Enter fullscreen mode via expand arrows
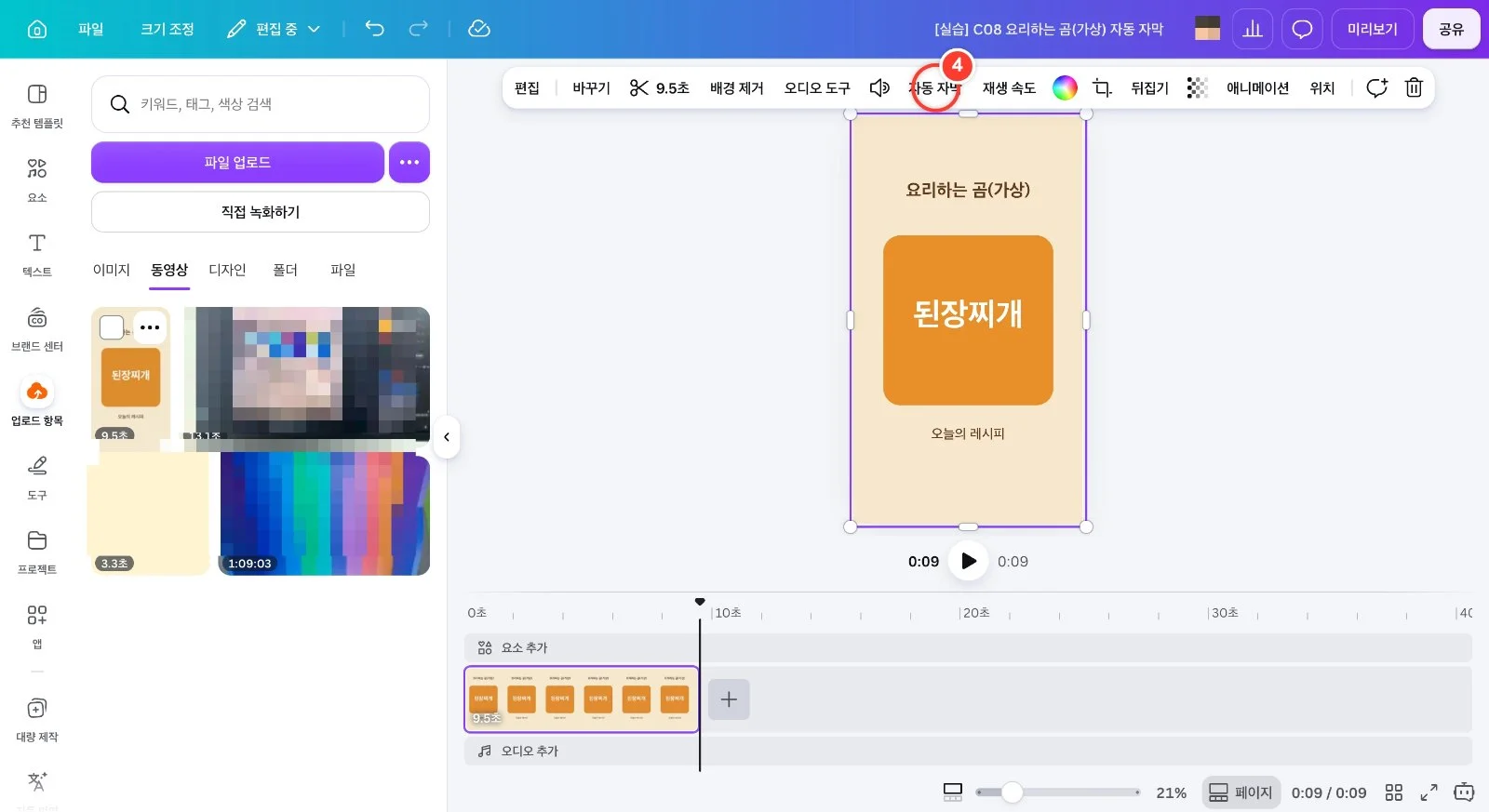The width and height of the screenshot is (1489, 812). [1429, 792]
